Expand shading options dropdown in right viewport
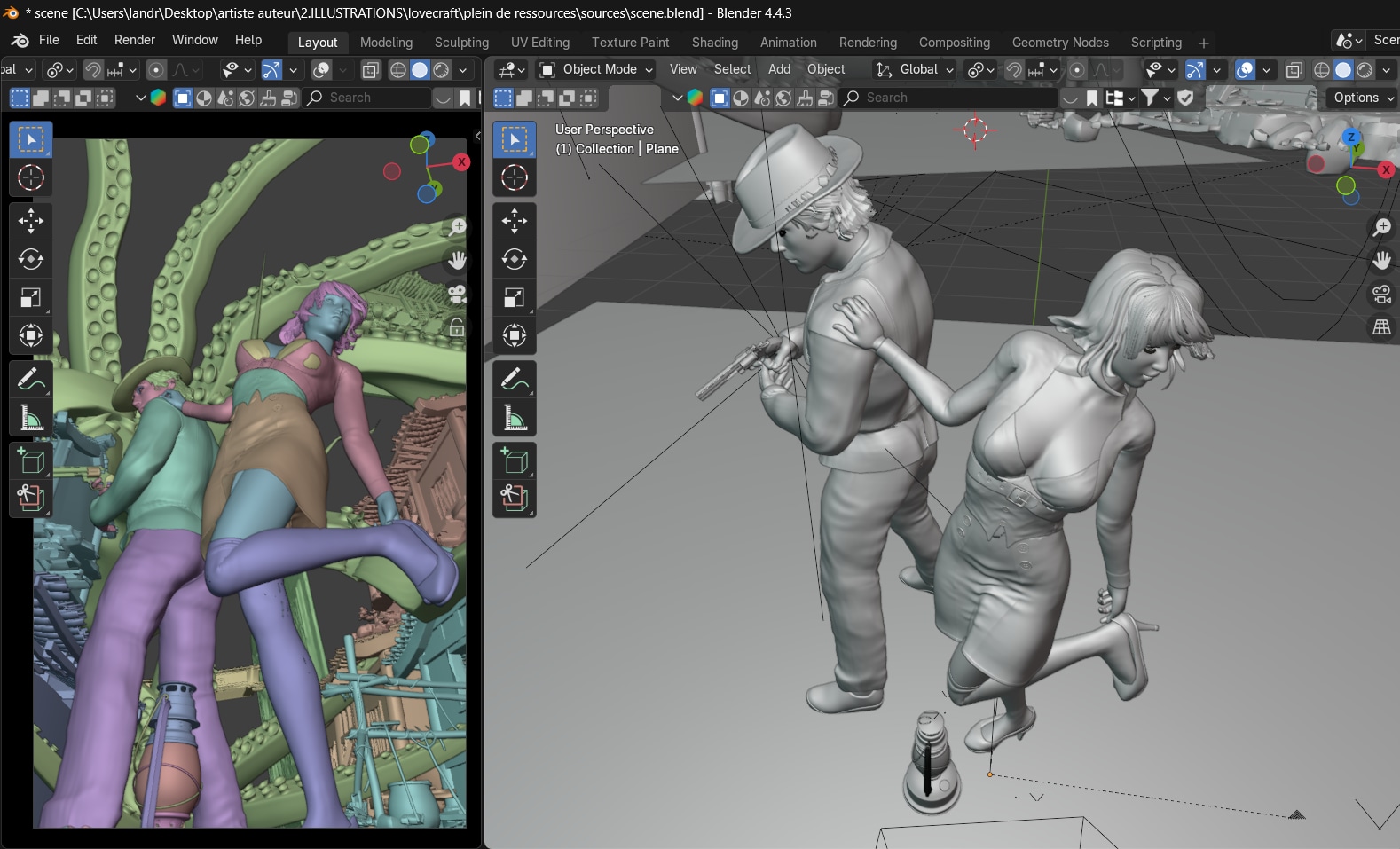1400x849 pixels. tap(1387, 69)
